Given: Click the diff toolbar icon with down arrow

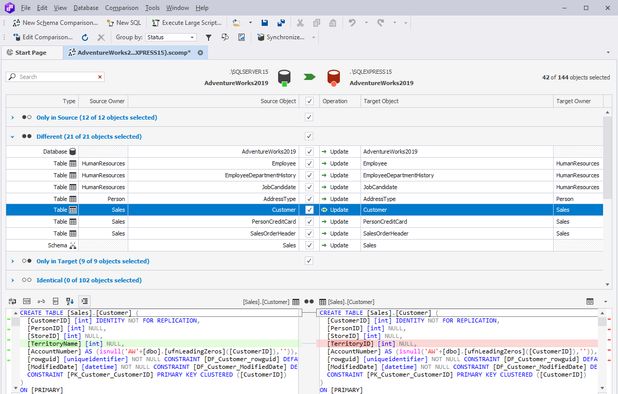Looking at the screenshot, I should click(x=70, y=301).
